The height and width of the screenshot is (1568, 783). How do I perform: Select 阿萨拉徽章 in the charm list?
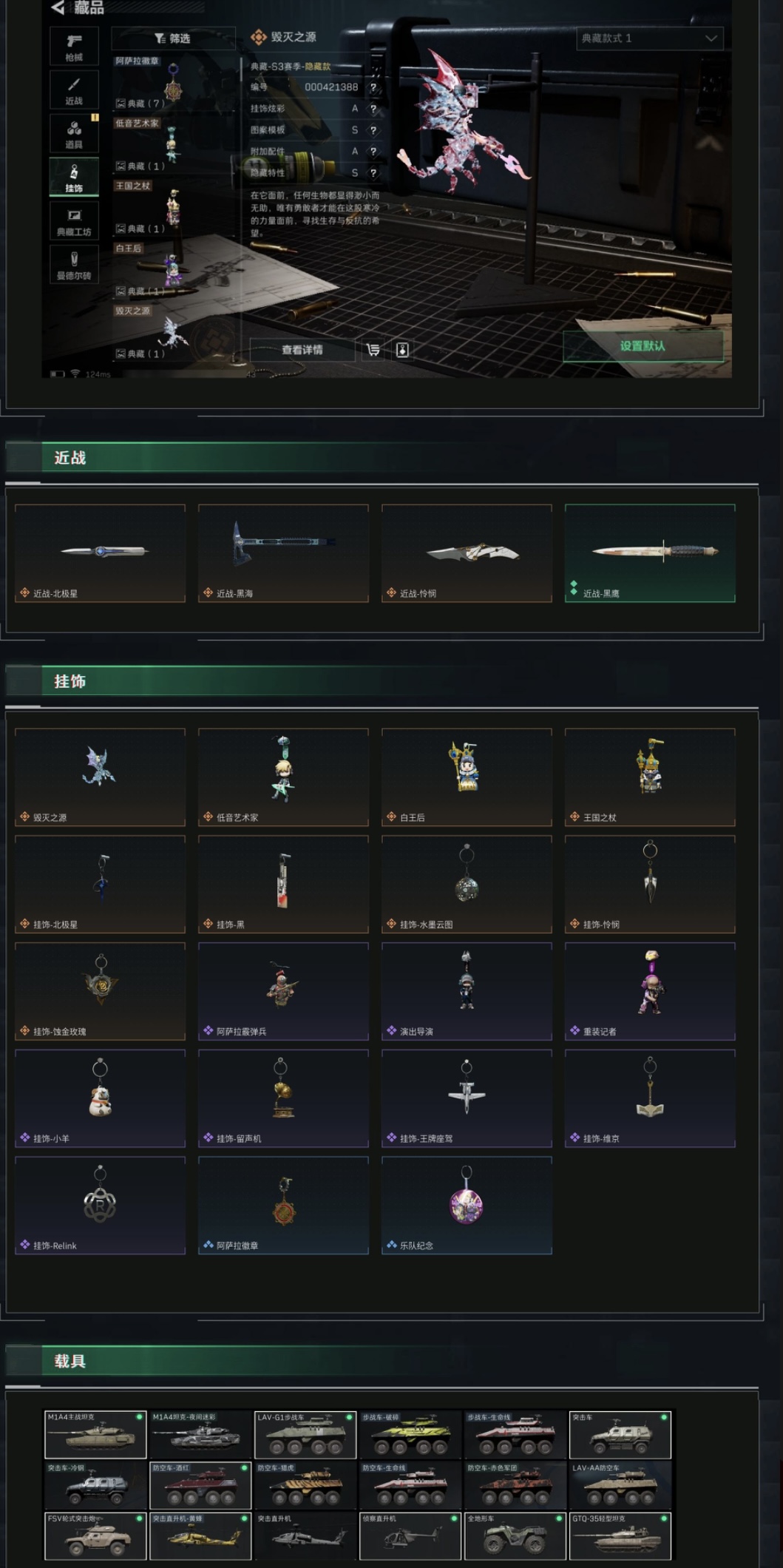(150, 83)
